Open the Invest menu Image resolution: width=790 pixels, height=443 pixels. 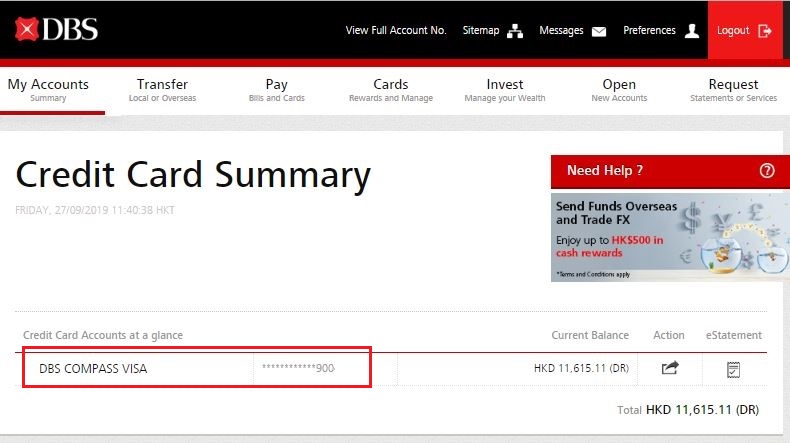click(505, 90)
